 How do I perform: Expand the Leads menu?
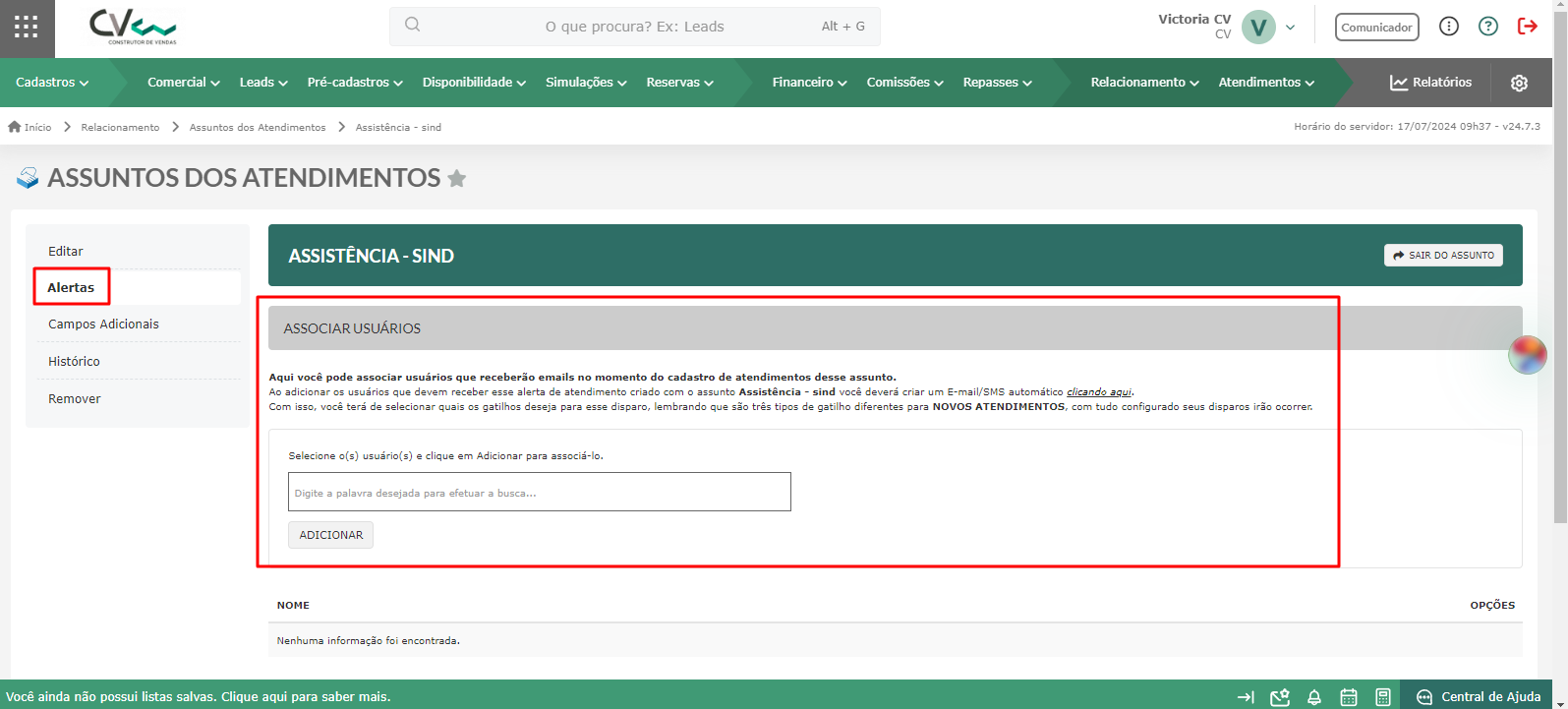click(263, 83)
